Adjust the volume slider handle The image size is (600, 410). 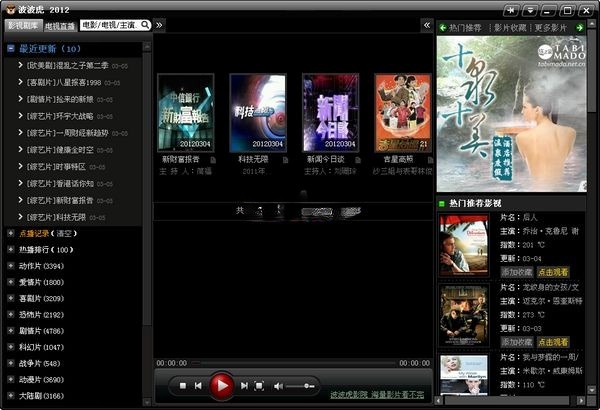pos(307,386)
